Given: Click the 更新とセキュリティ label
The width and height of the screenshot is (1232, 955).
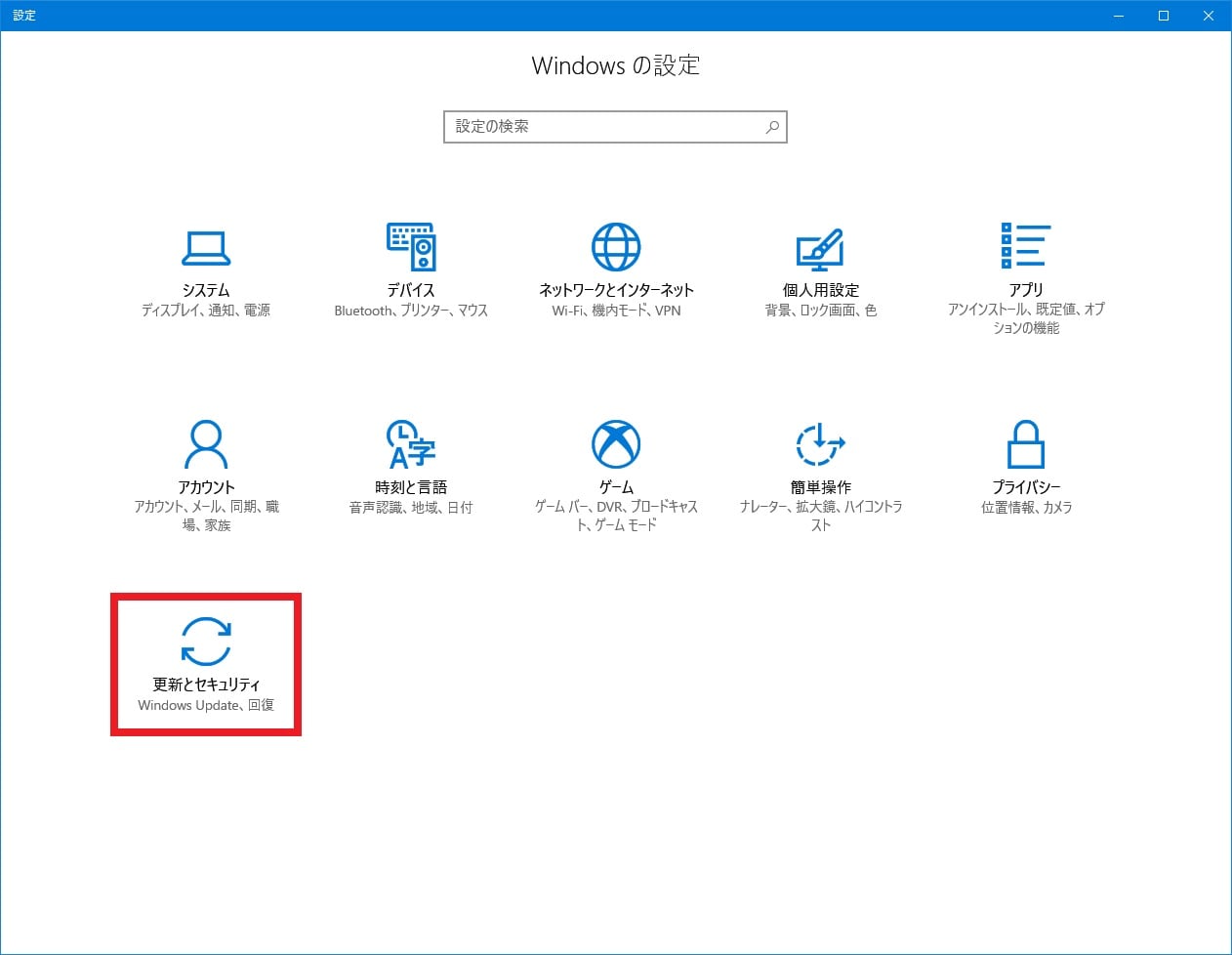Looking at the screenshot, I should click(206, 685).
